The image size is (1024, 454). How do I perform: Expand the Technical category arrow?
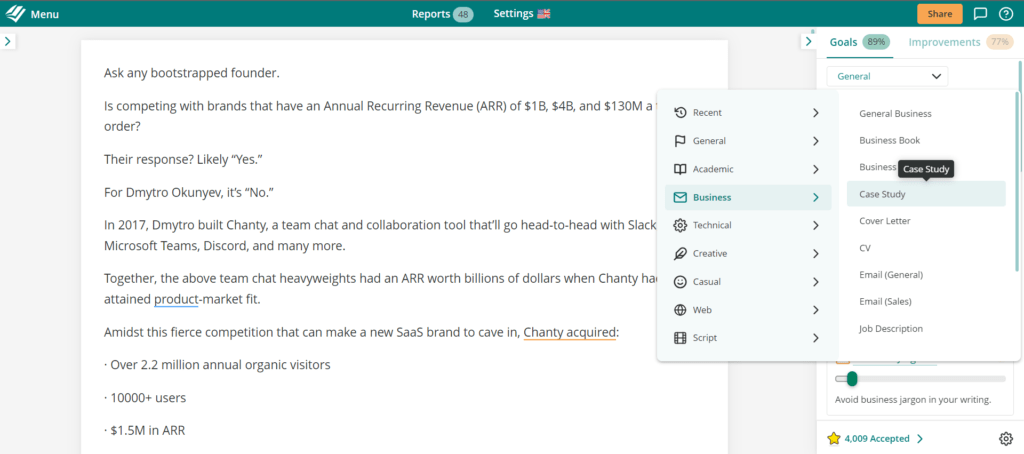[x=815, y=225]
